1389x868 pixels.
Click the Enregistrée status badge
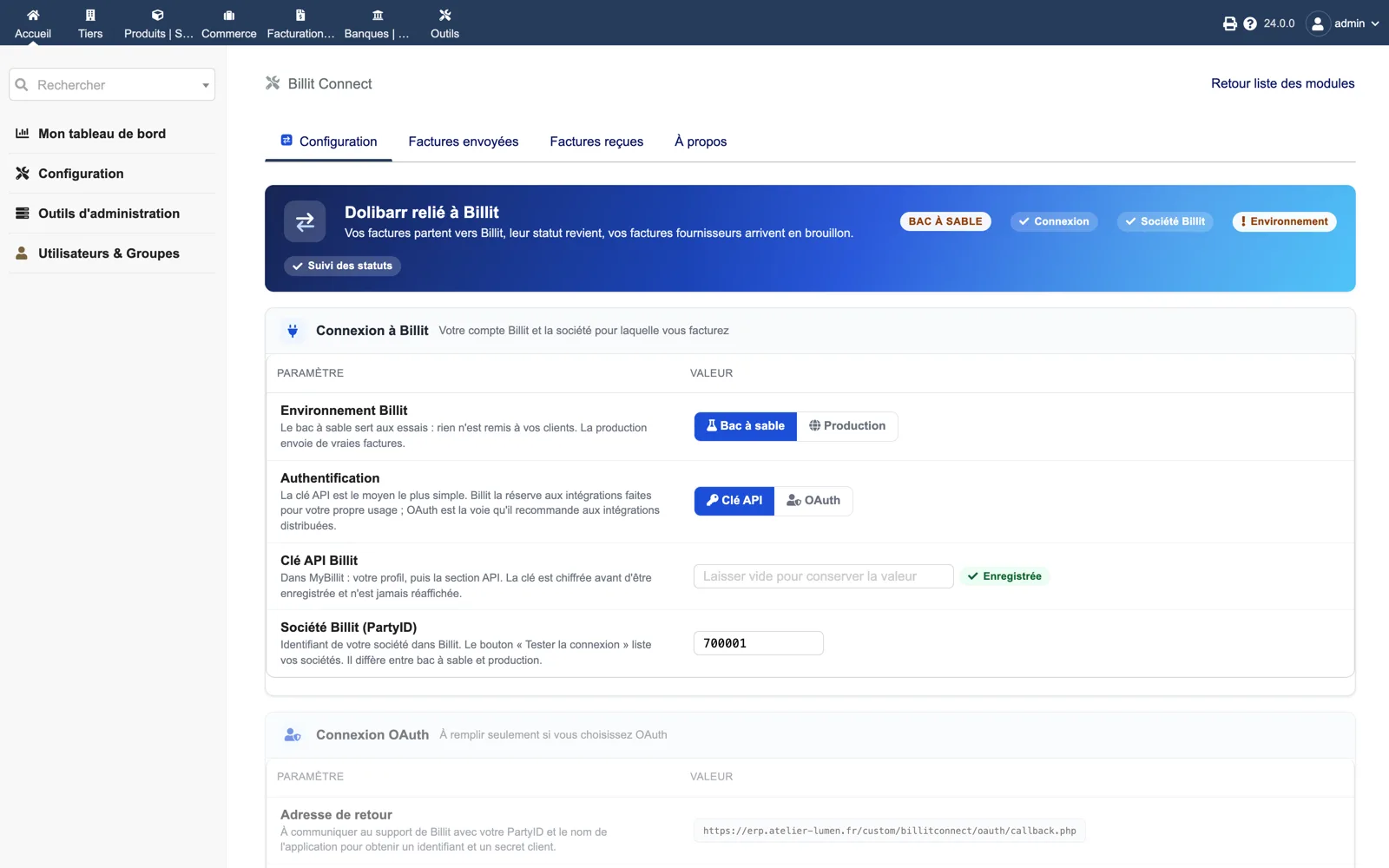1004,576
